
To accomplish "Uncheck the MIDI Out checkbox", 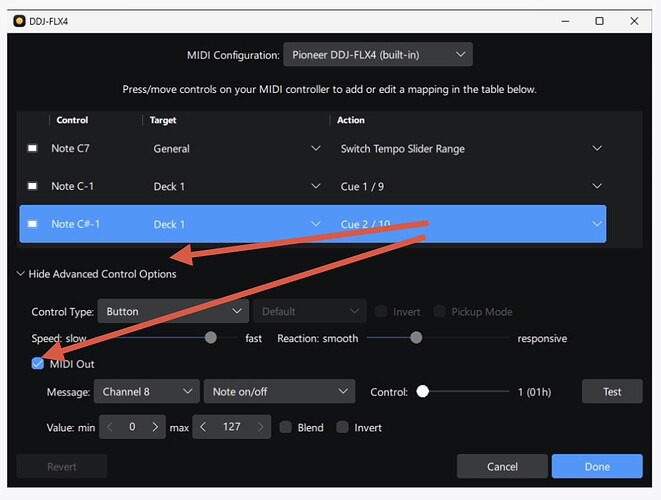I will 38,363.
